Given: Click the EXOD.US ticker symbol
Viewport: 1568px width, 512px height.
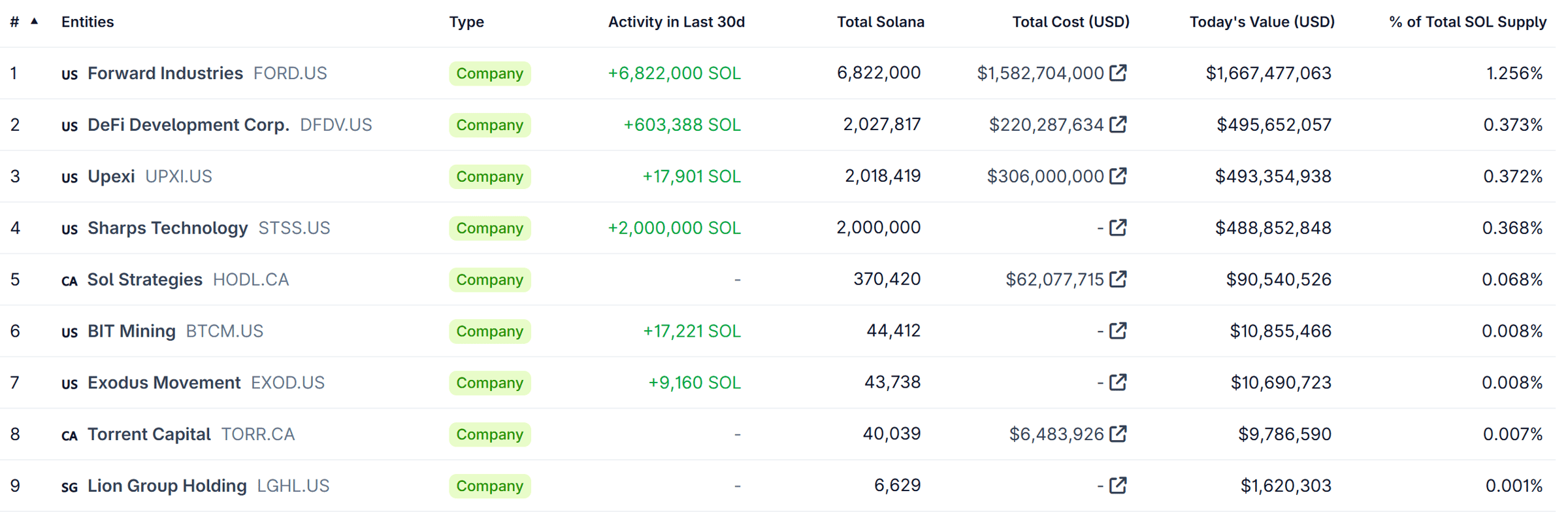Looking at the screenshot, I should click(288, 382).
